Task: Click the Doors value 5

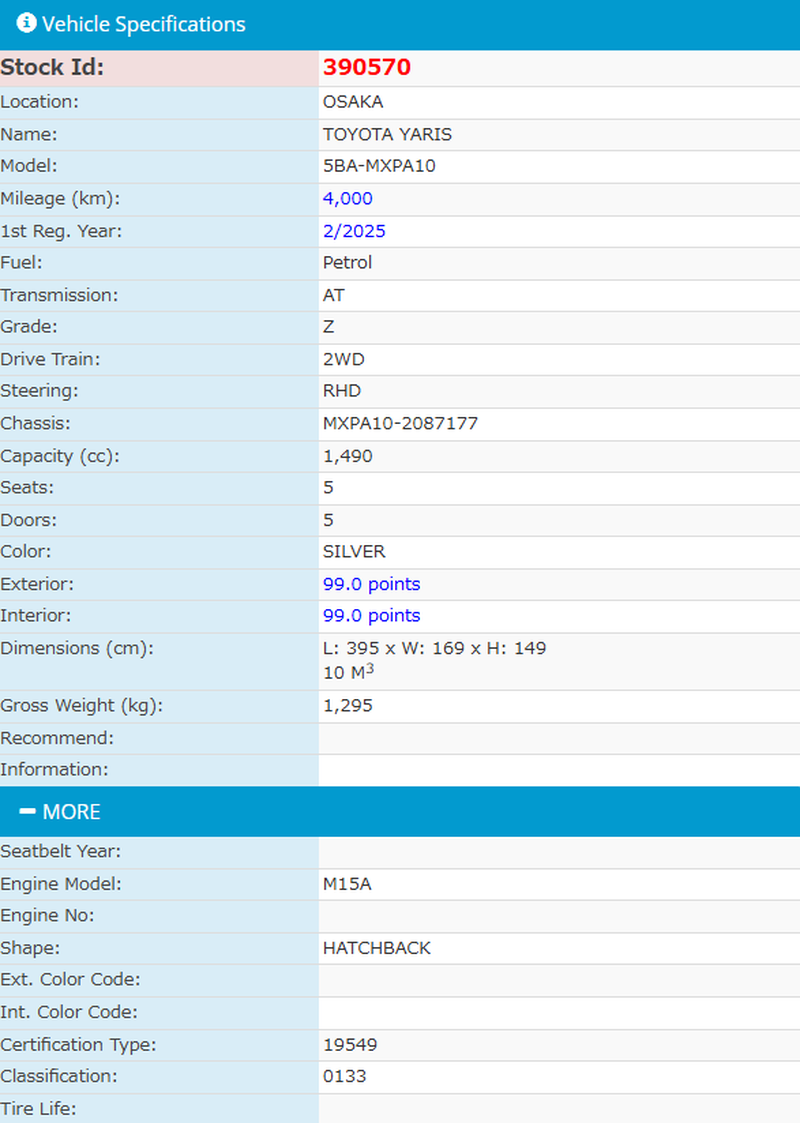Action: (328, 520)
